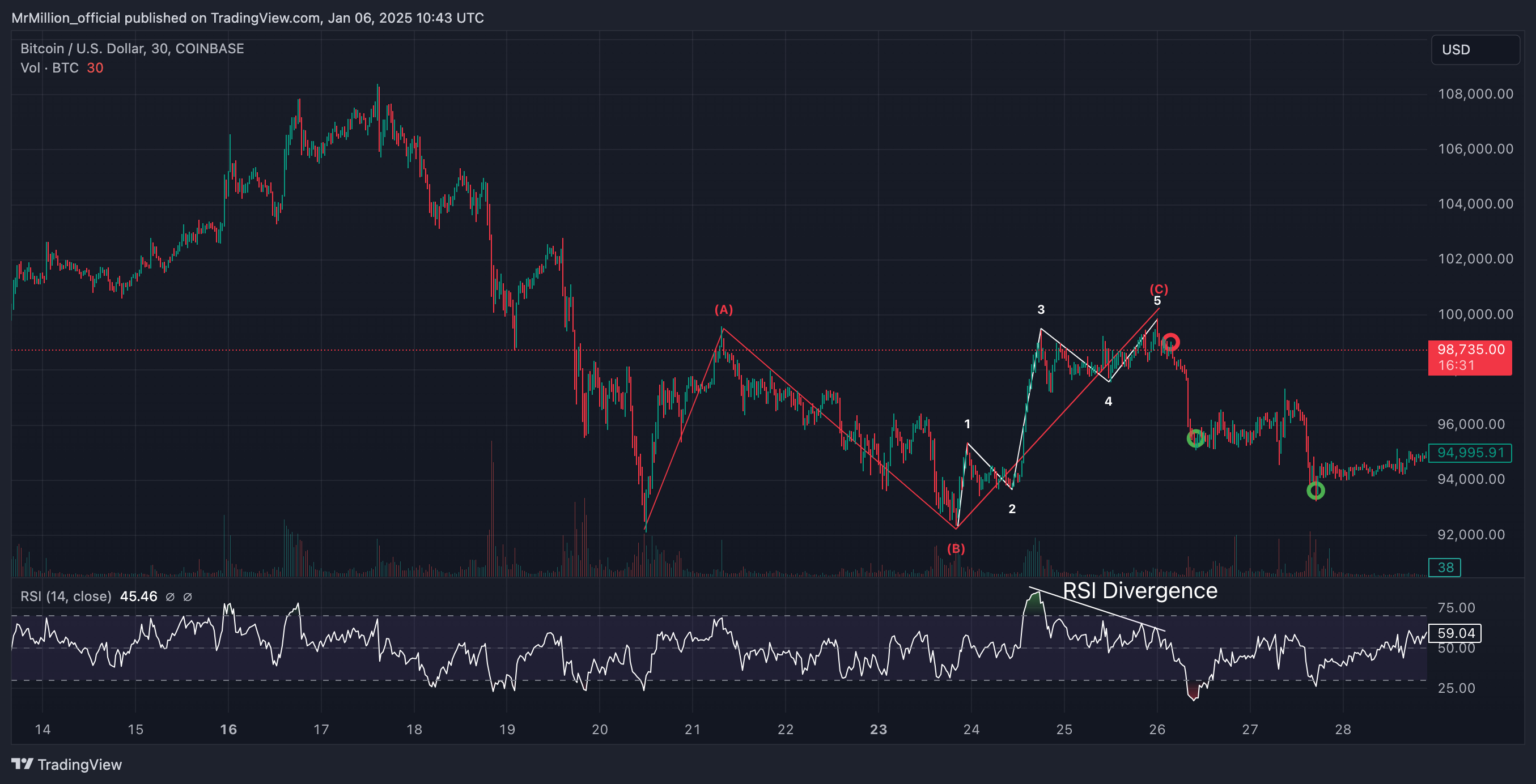
Task: Click the green 94,995.91 price label
Action: [1470, 453]
